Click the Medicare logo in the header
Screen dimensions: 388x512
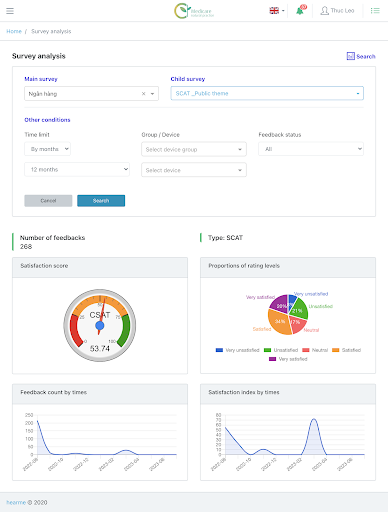[194, 11]
